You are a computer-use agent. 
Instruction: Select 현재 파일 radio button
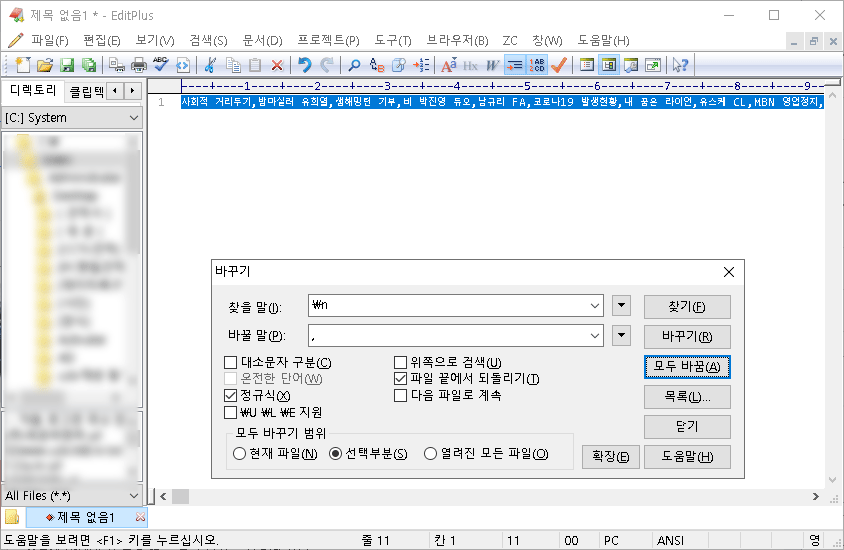coord(240,454)
